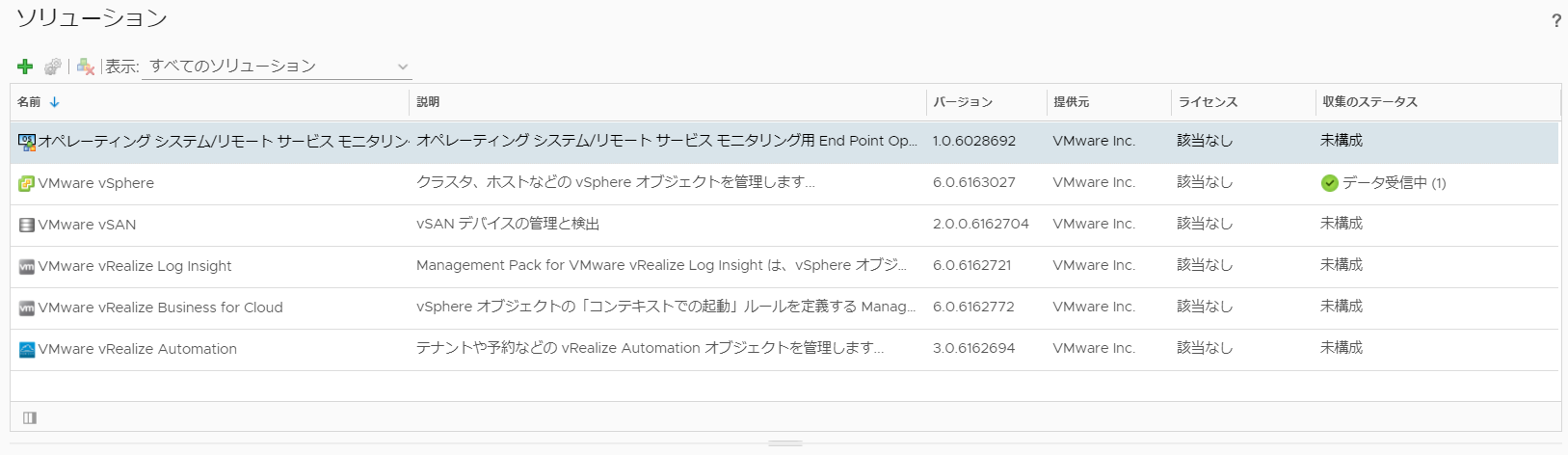Select VMware vRealize Automation name
The image size is (1568, 455).
(138, 349)
